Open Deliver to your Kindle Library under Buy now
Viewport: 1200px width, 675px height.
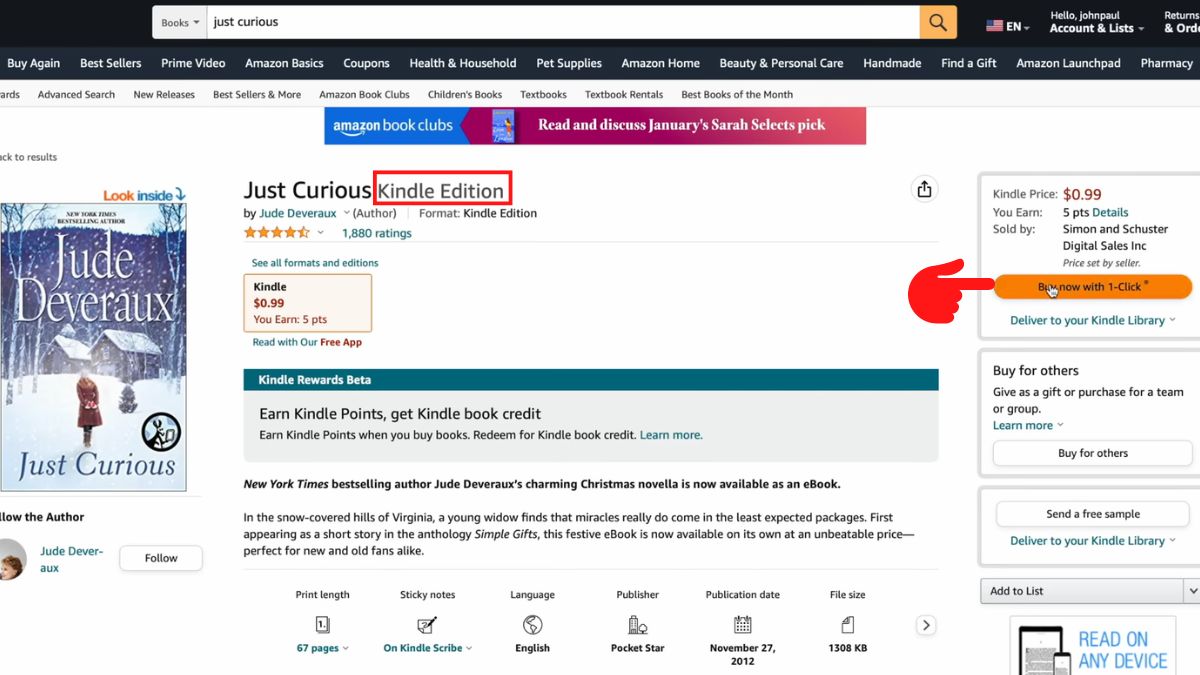point(1093,320)
